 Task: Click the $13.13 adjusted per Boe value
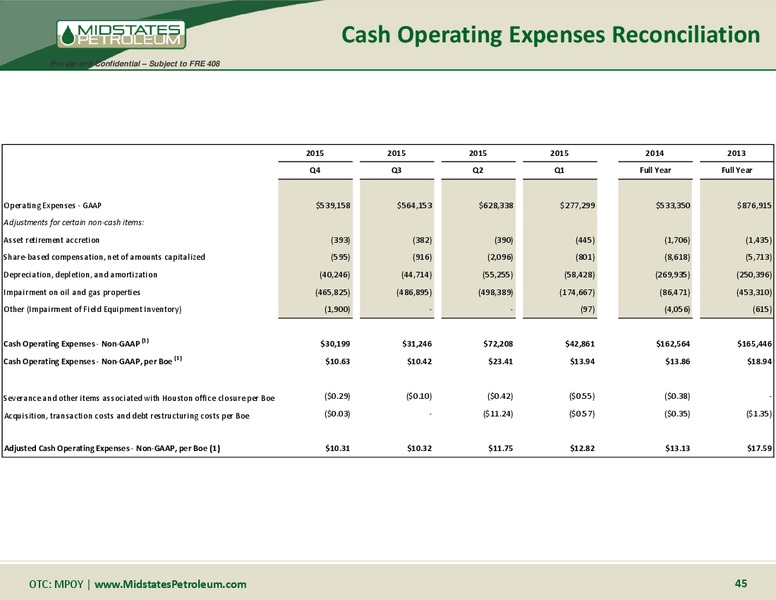tap(677, 449)
